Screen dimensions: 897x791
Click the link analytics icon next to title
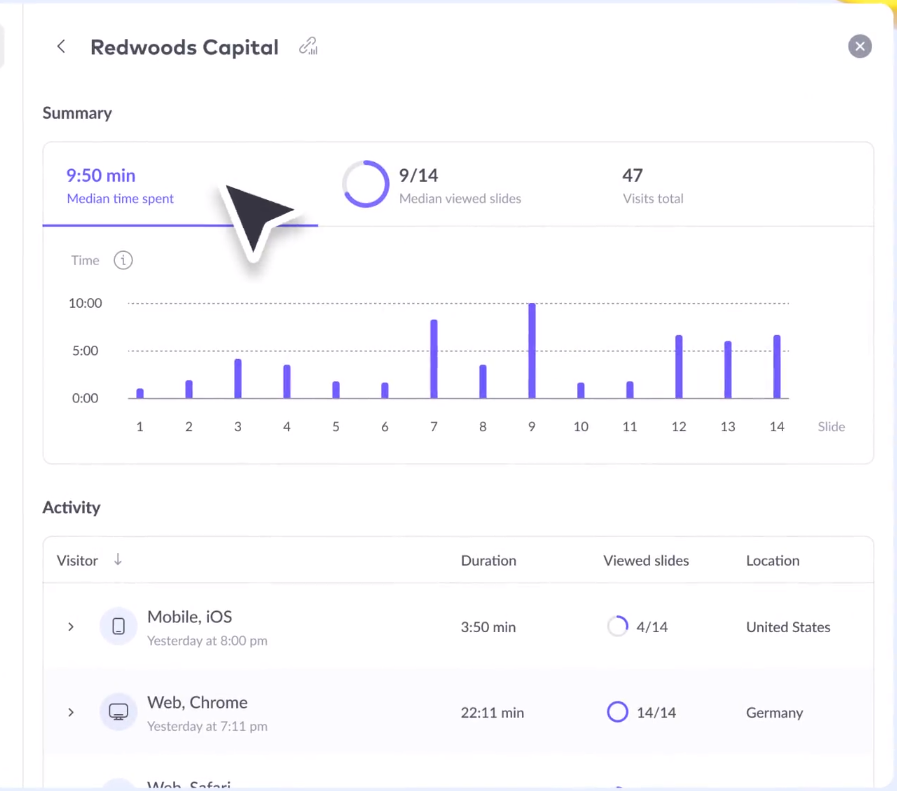[x=308, y=47]
